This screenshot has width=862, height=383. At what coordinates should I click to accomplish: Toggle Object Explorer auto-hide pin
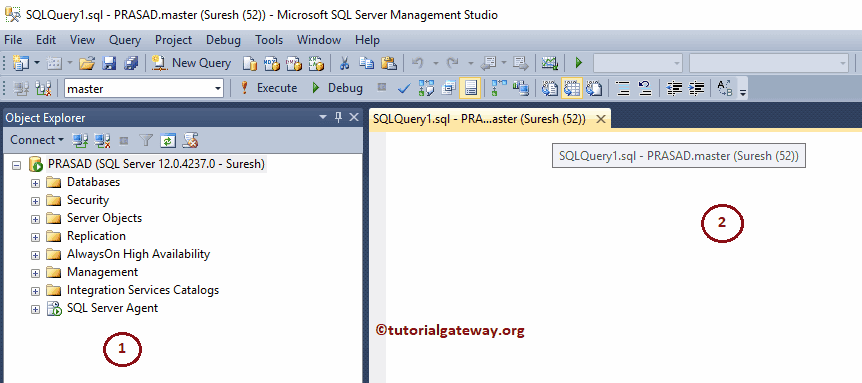339,117
